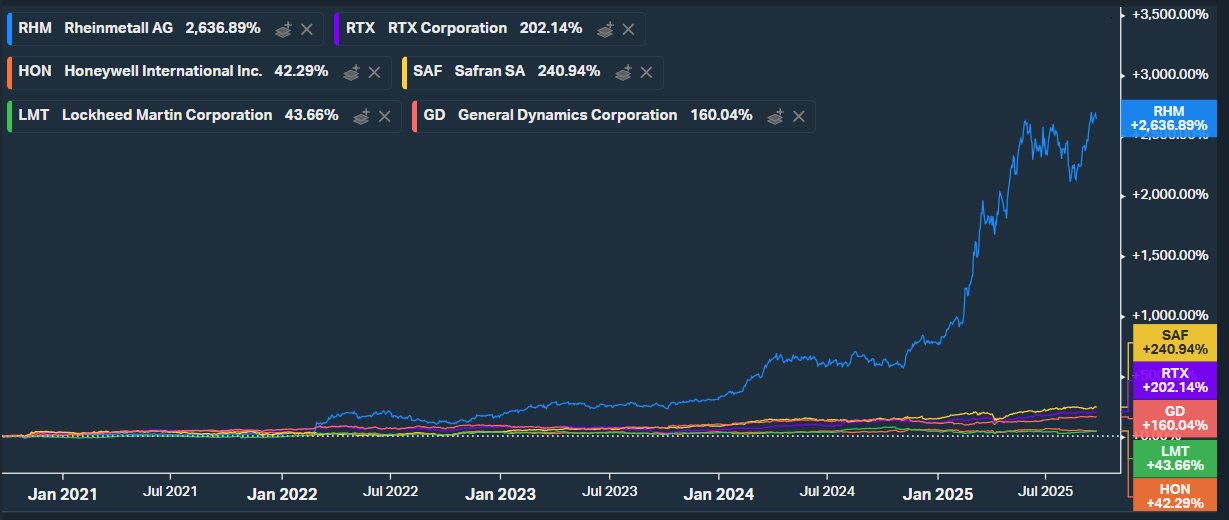The image size is (1229, 520).
Task: Click the add-layer icon next to Lockheed Martin
Action: click(361, 116)
